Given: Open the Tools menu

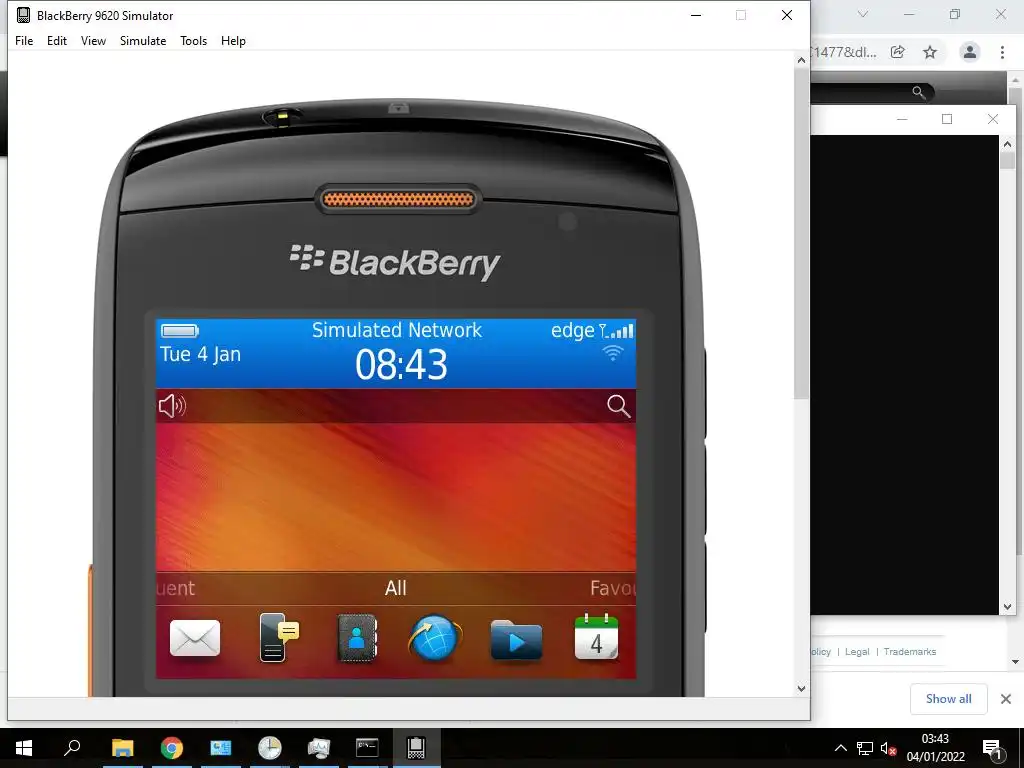Looking at the screenshot, I should [x=193, y=40].
